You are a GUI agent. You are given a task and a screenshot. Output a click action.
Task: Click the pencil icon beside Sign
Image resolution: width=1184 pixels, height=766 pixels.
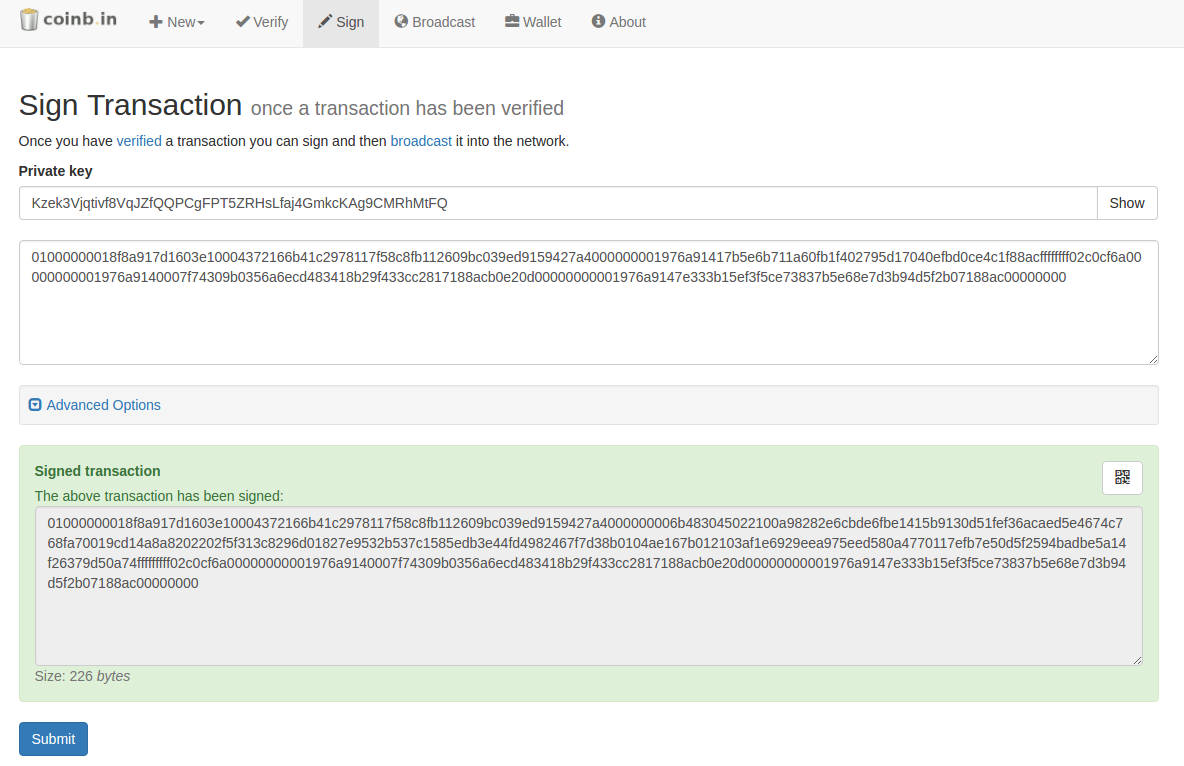coord(325,22)
